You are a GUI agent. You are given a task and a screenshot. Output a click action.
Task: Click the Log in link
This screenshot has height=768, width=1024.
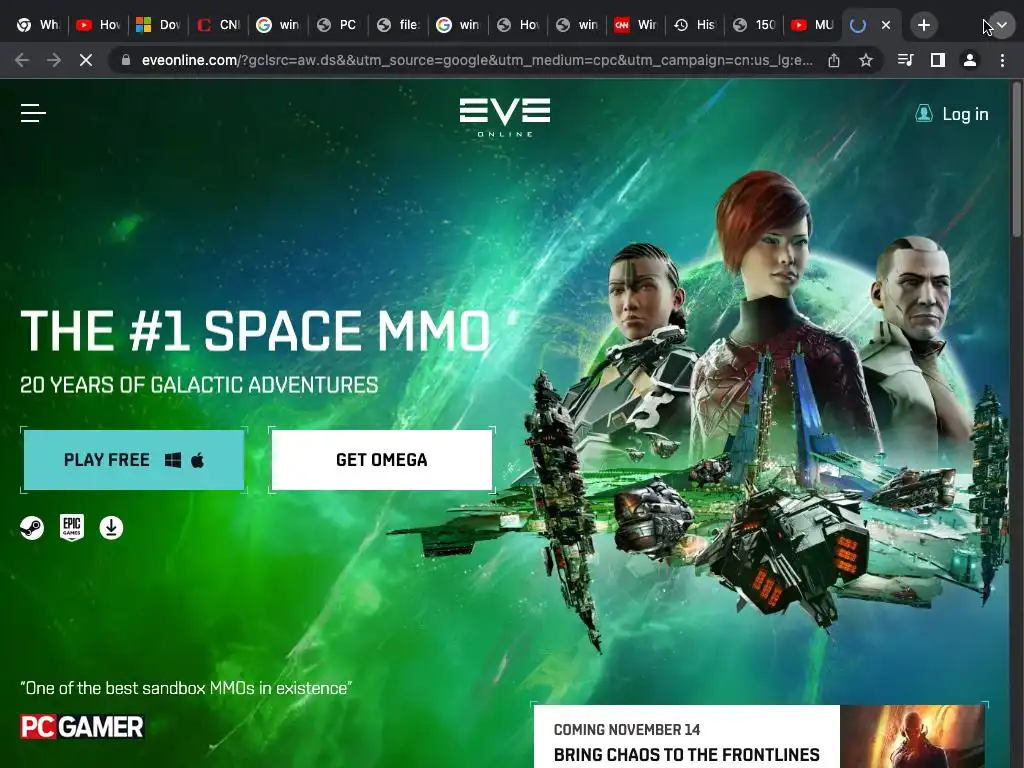coord(952,114)
